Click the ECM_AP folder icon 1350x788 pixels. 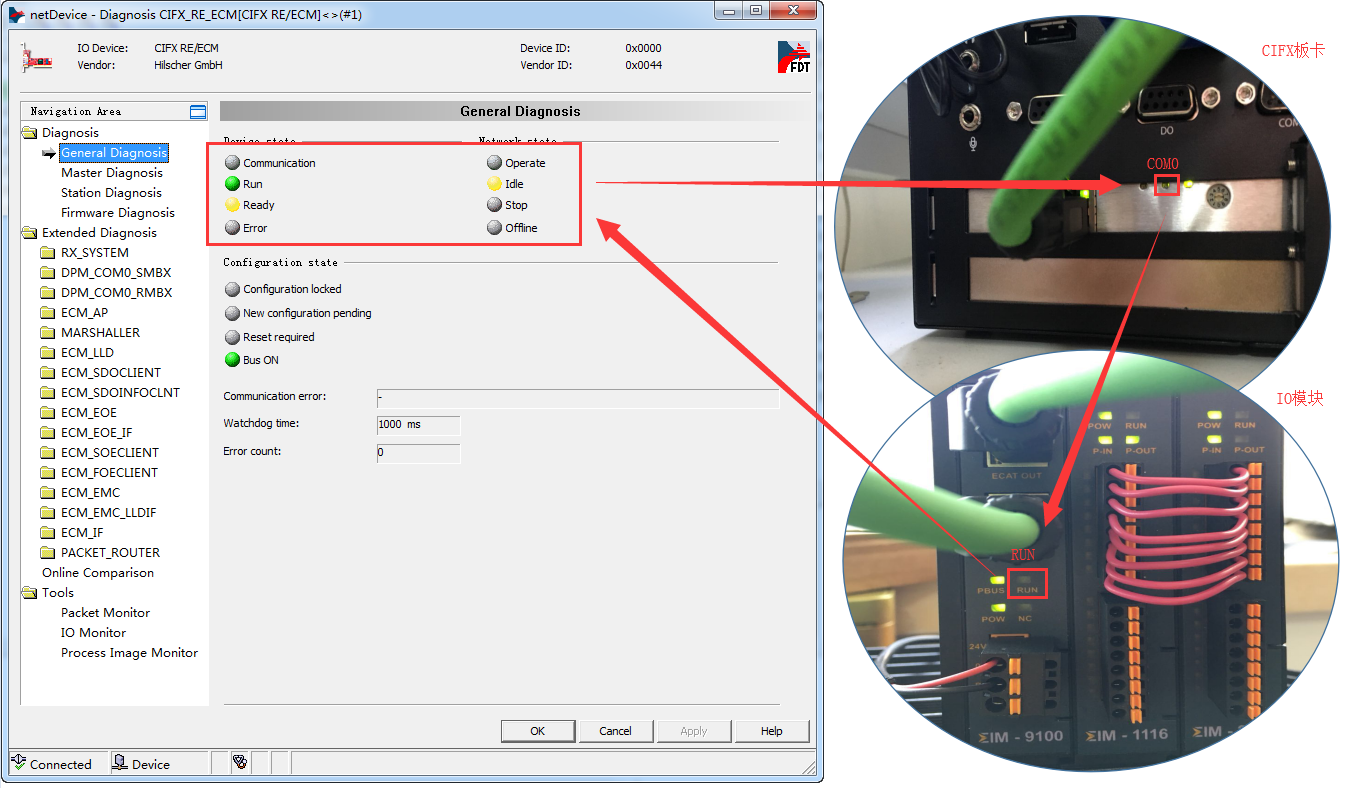pyautogui.click(x=48, y=313)
